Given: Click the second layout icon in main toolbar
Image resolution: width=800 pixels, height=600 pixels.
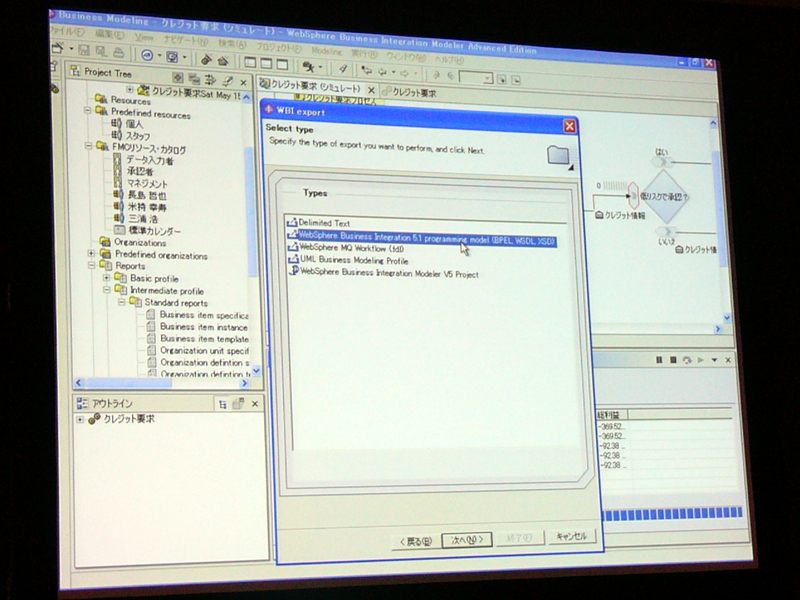Looking at the screenshot, I should coord(266,63).
